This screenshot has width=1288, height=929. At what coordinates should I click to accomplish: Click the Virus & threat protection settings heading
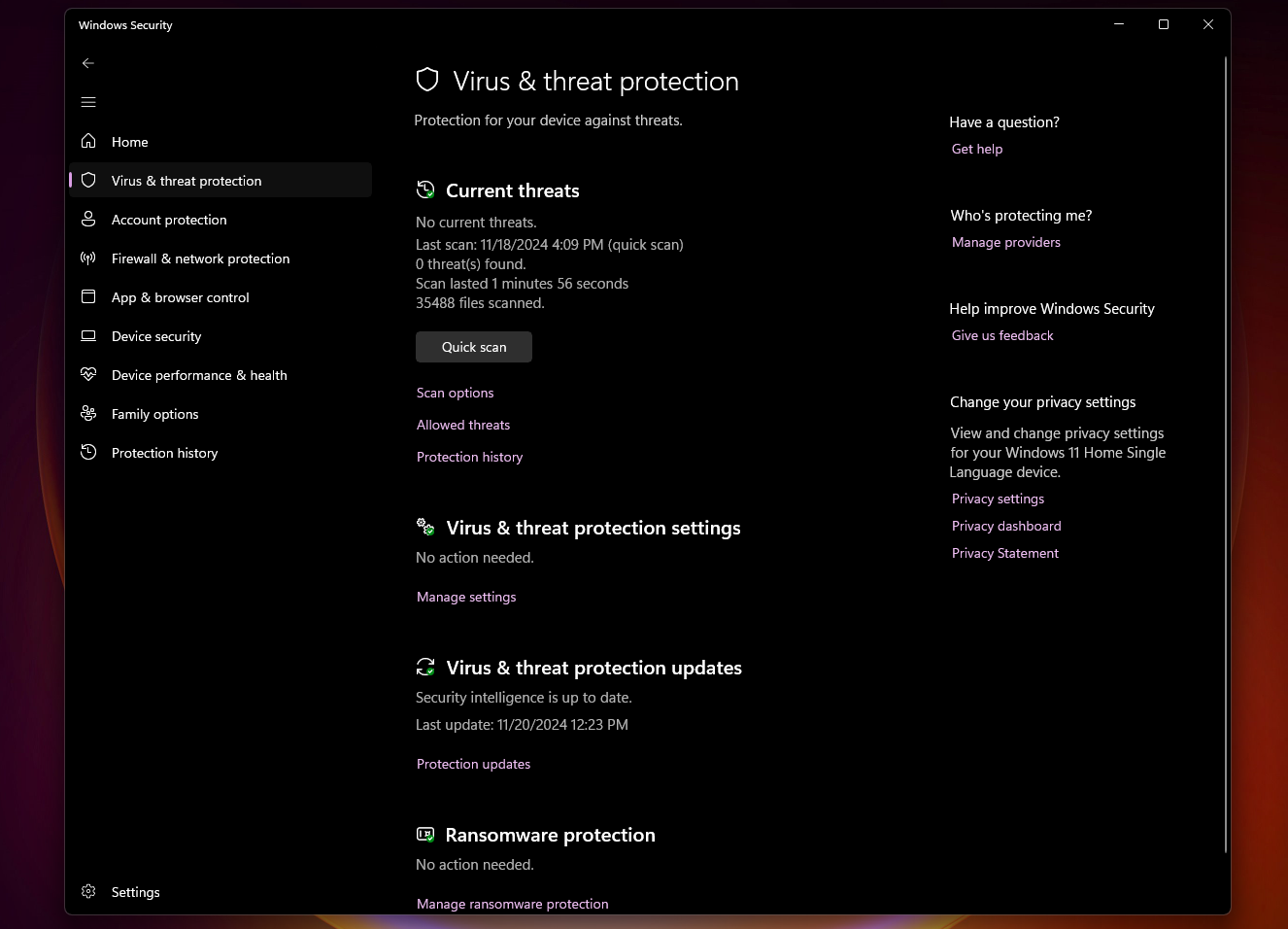593,528
